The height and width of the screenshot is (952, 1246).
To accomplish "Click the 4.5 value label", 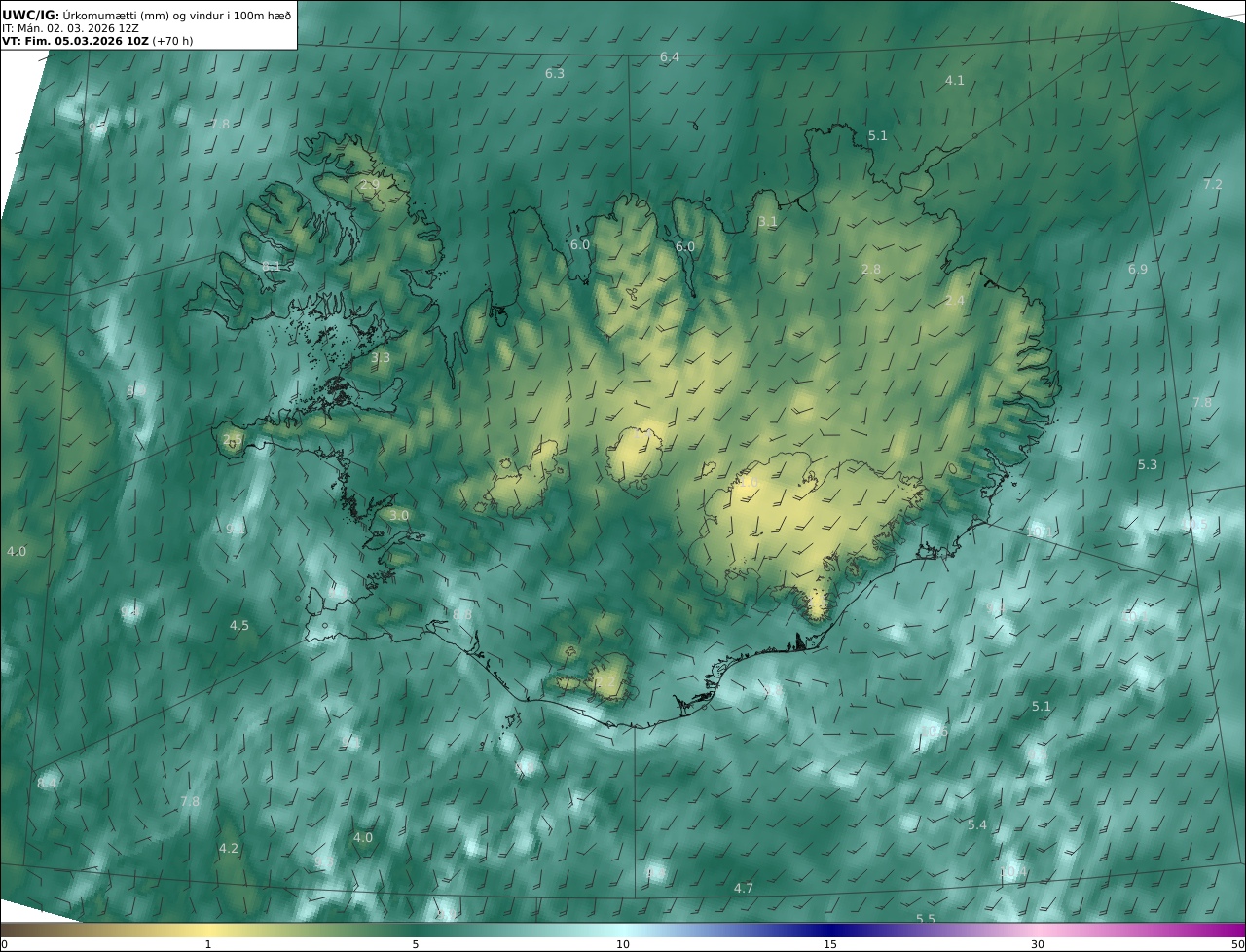I will pos(239,625).
